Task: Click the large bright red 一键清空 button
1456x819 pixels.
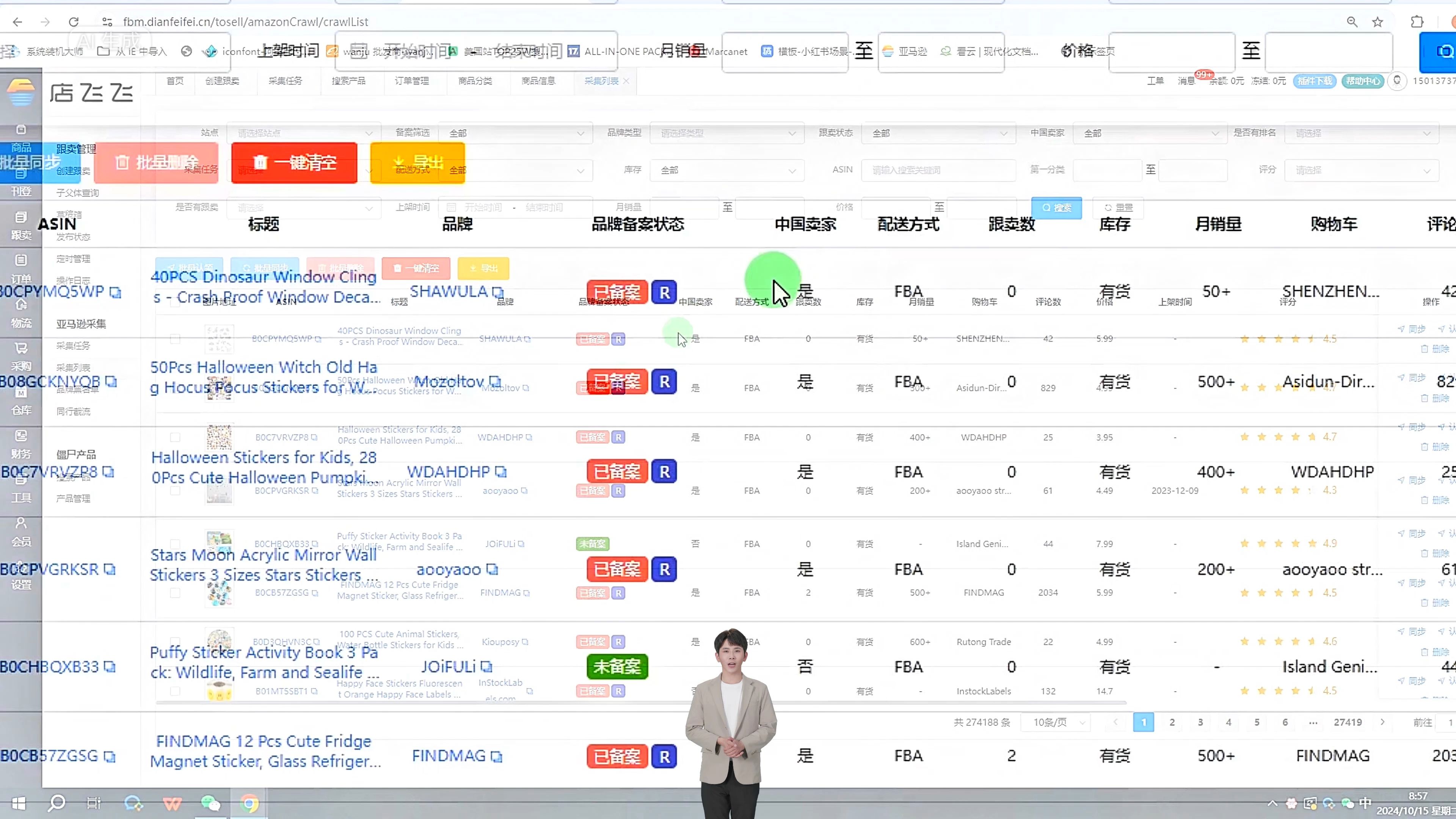Action: coord(295,163)
